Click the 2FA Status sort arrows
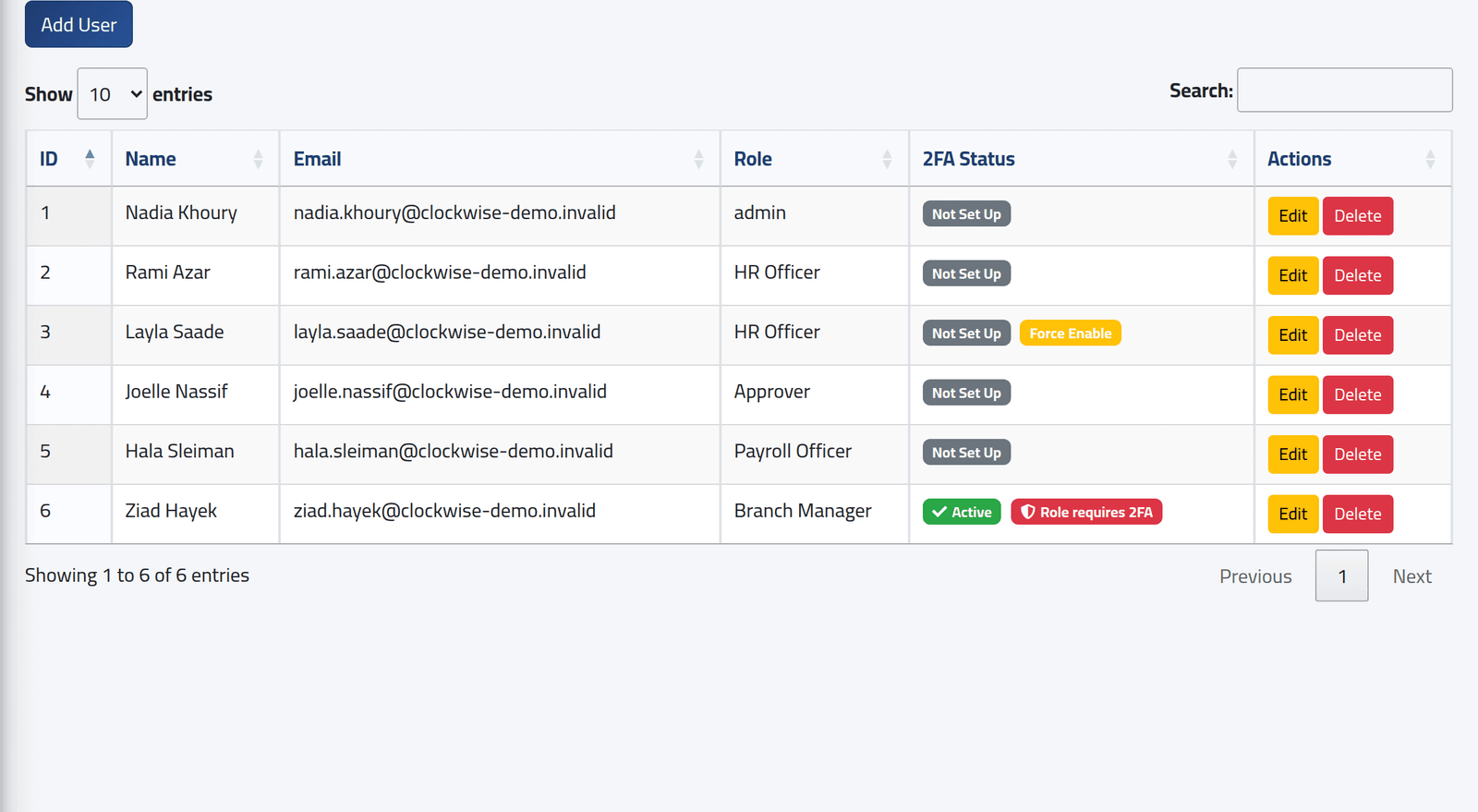 1232,159
